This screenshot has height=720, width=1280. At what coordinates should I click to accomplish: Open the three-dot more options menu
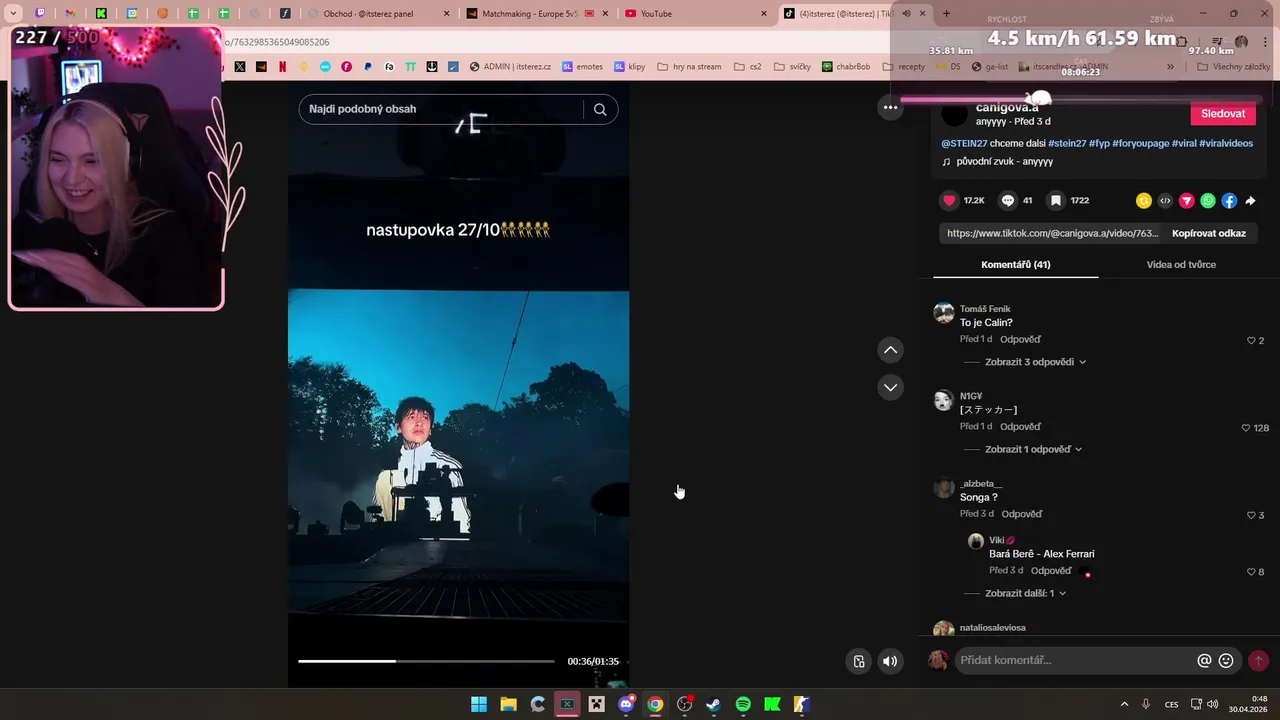[x=890, y=107]
